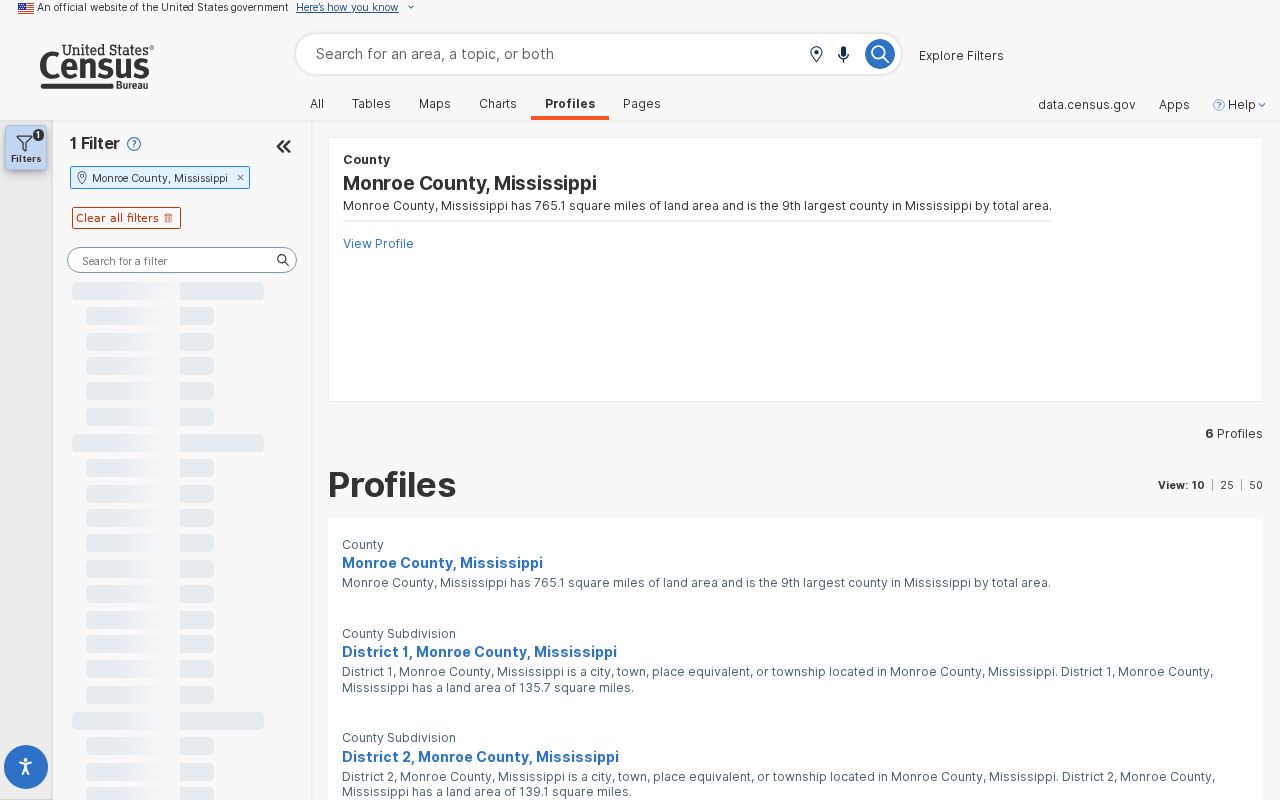
Task: Set results view to 10
Action: tap(1198, 485)
